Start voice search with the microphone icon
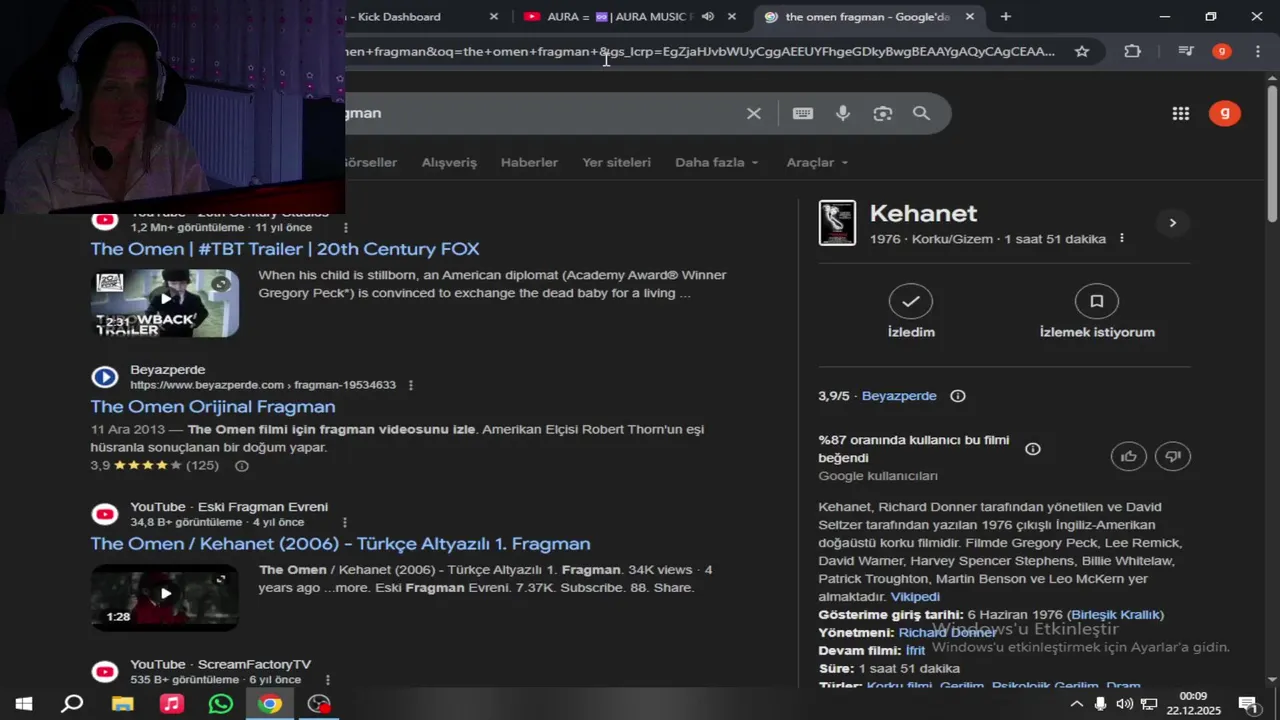 843,114
